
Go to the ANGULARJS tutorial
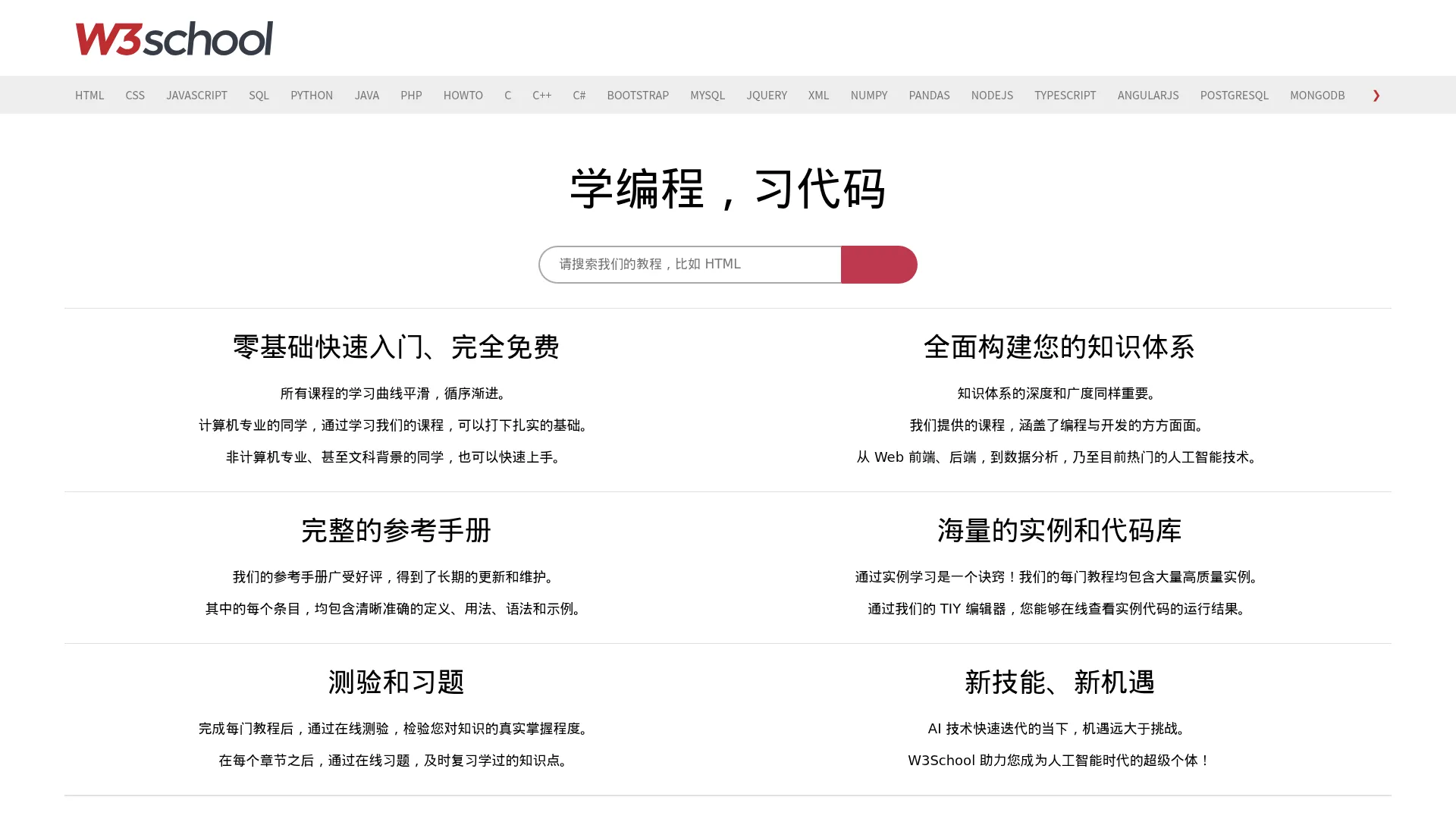[1148, 96]
